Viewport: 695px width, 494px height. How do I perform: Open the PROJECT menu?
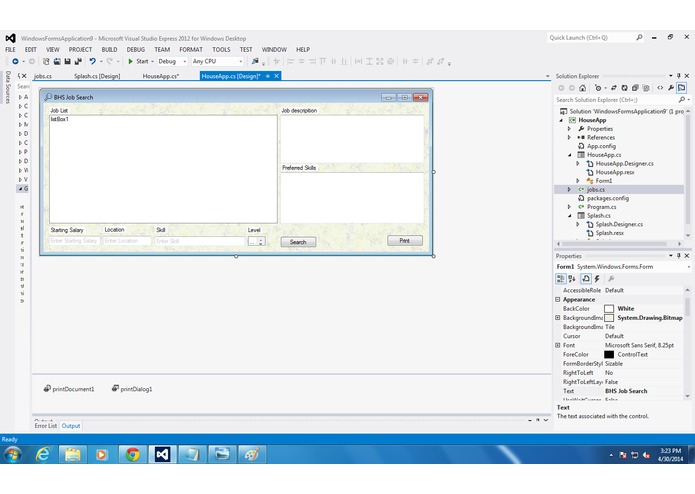point(80,50)
